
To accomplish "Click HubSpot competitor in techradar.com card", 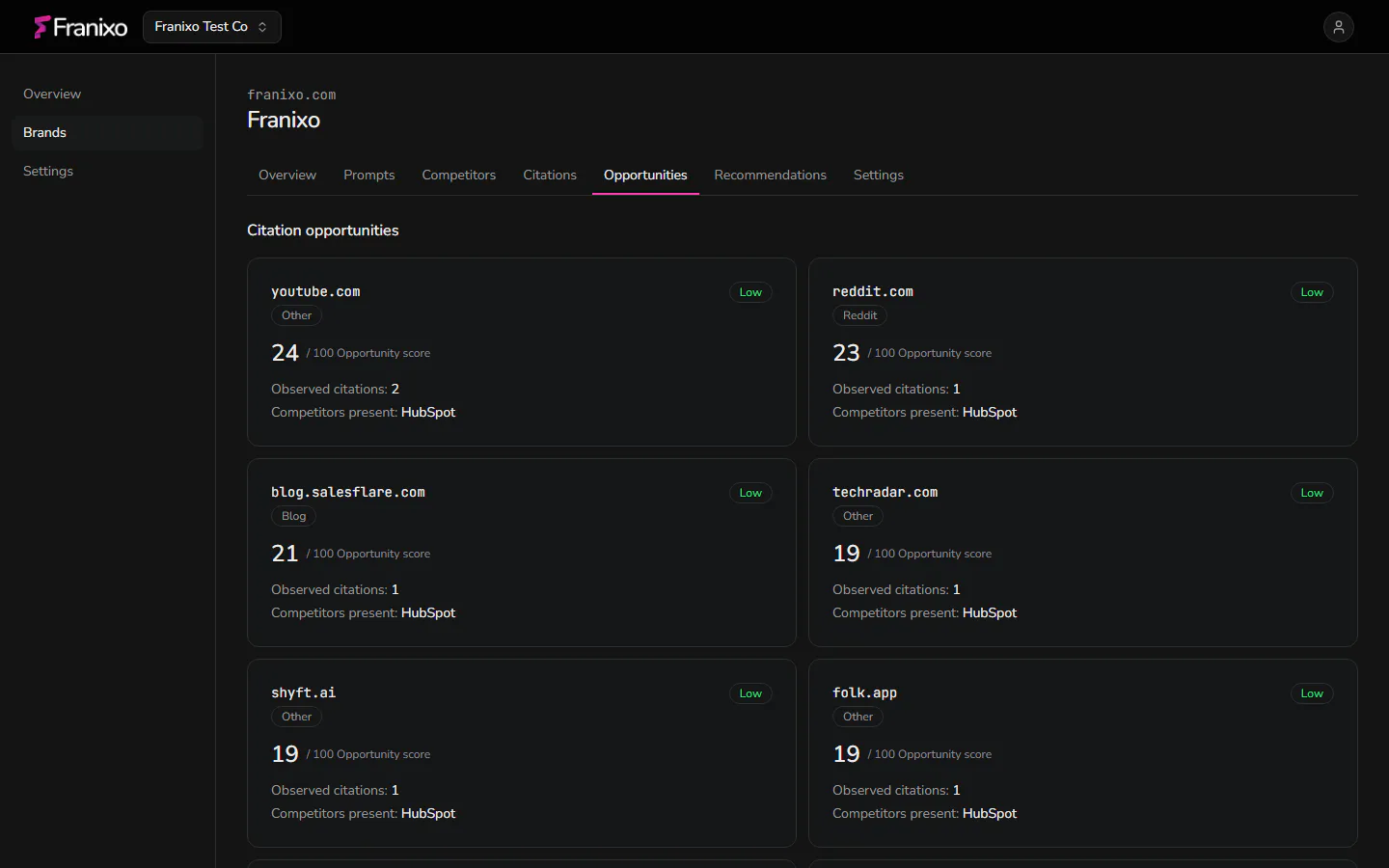I will 990,612.
